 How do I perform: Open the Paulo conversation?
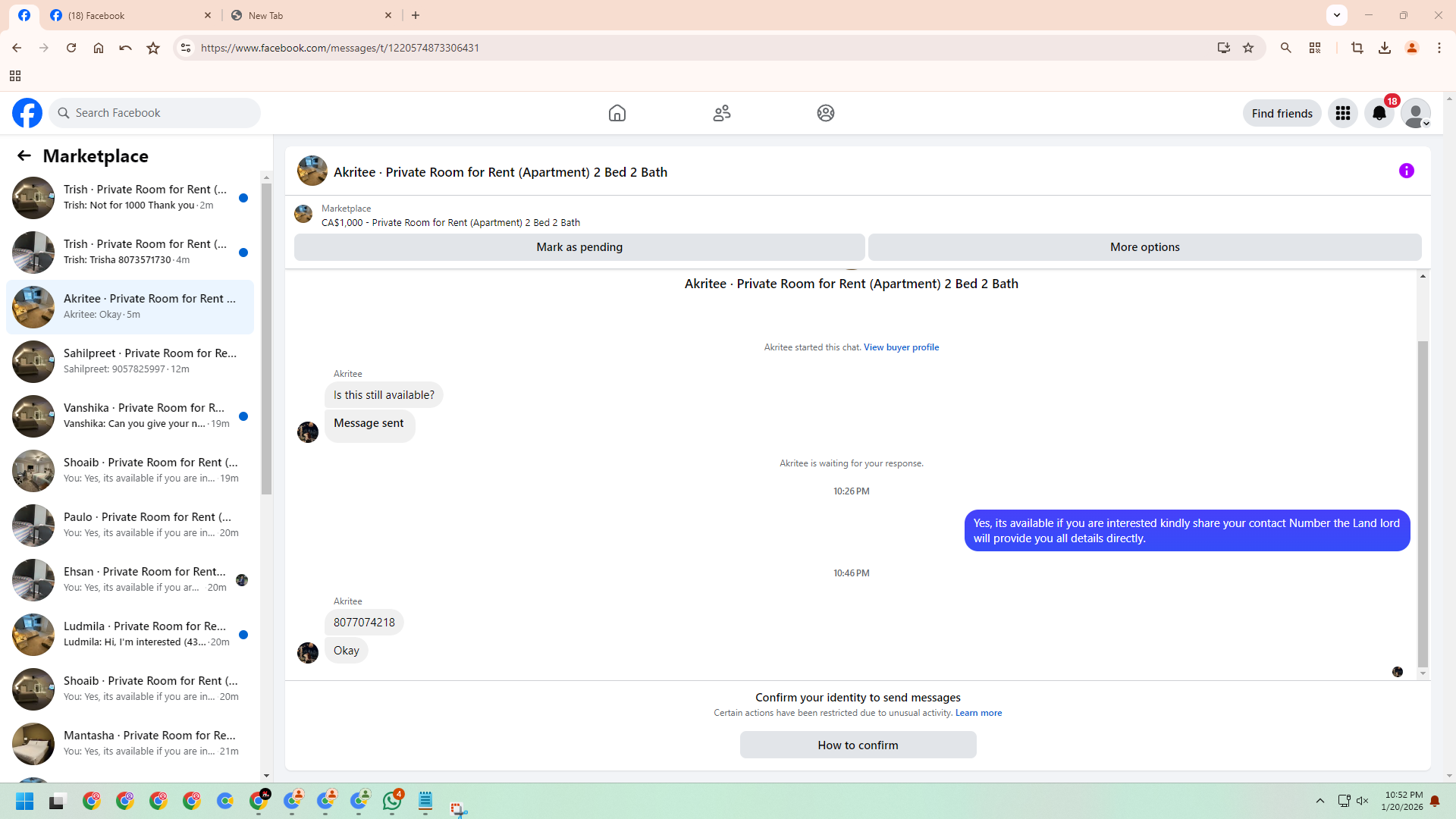(130, 526)
